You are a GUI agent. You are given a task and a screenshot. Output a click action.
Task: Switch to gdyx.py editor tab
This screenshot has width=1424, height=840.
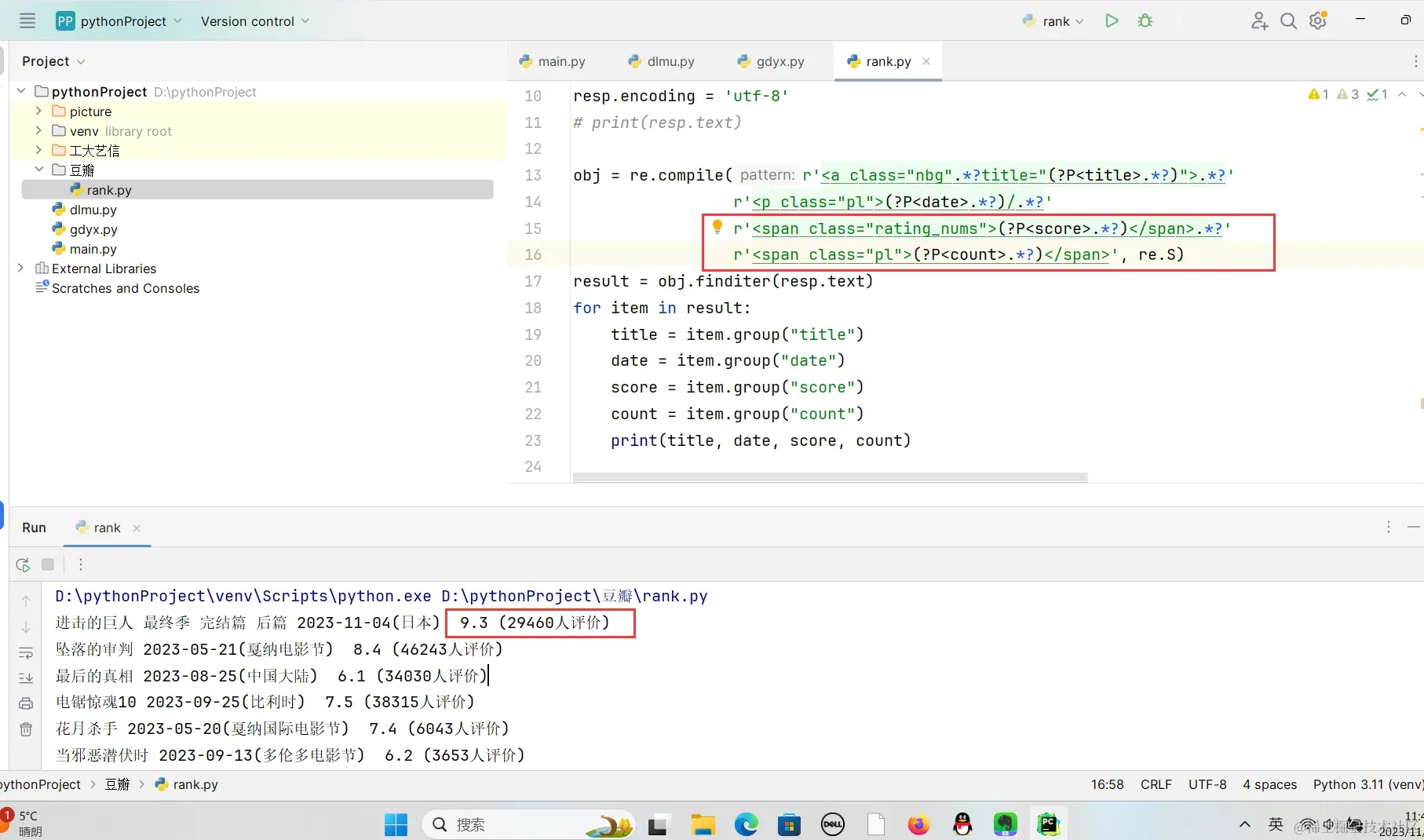771,61
